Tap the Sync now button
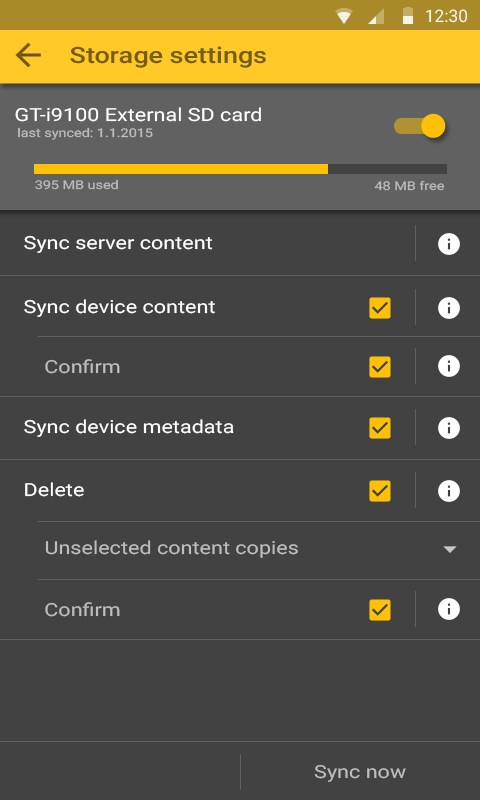This screenshot has height=800, width=480. 360,771
